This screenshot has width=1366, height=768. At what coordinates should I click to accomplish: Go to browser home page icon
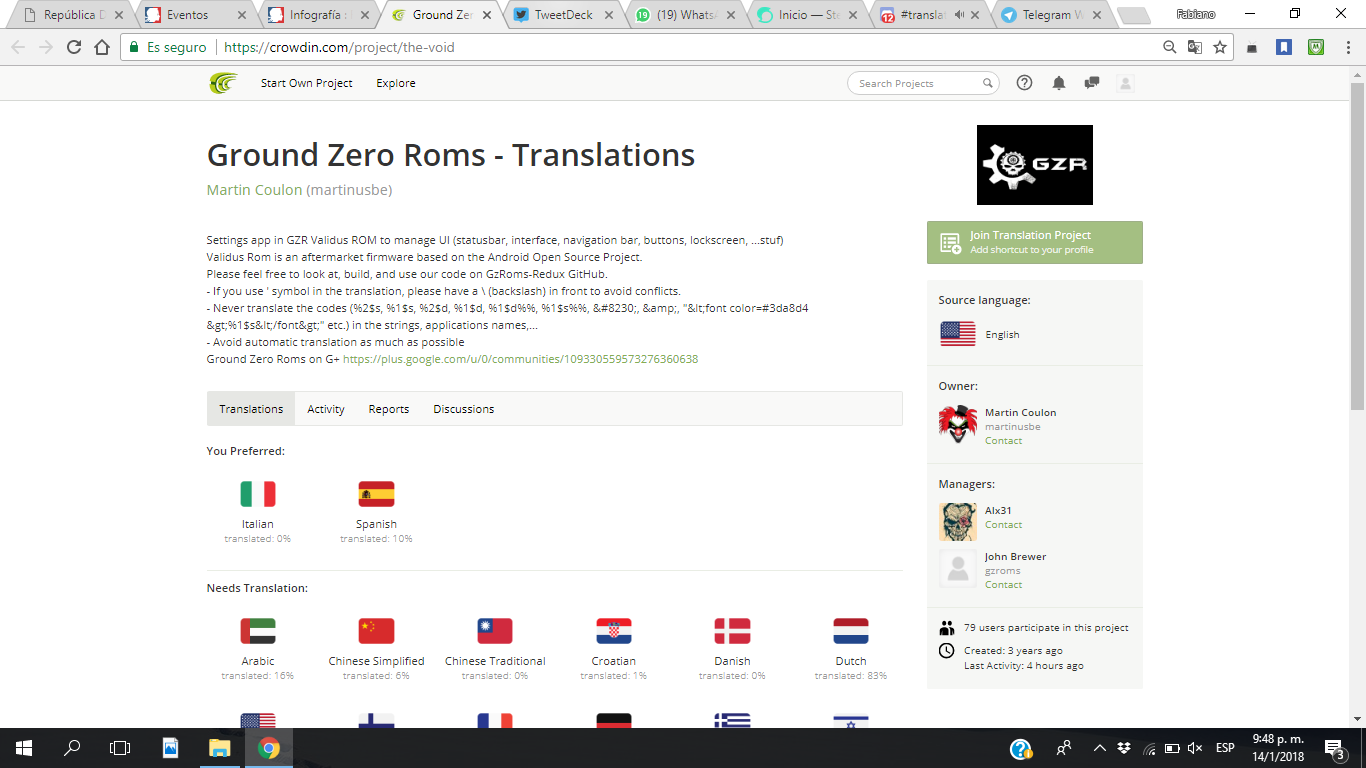pos(102,47)
